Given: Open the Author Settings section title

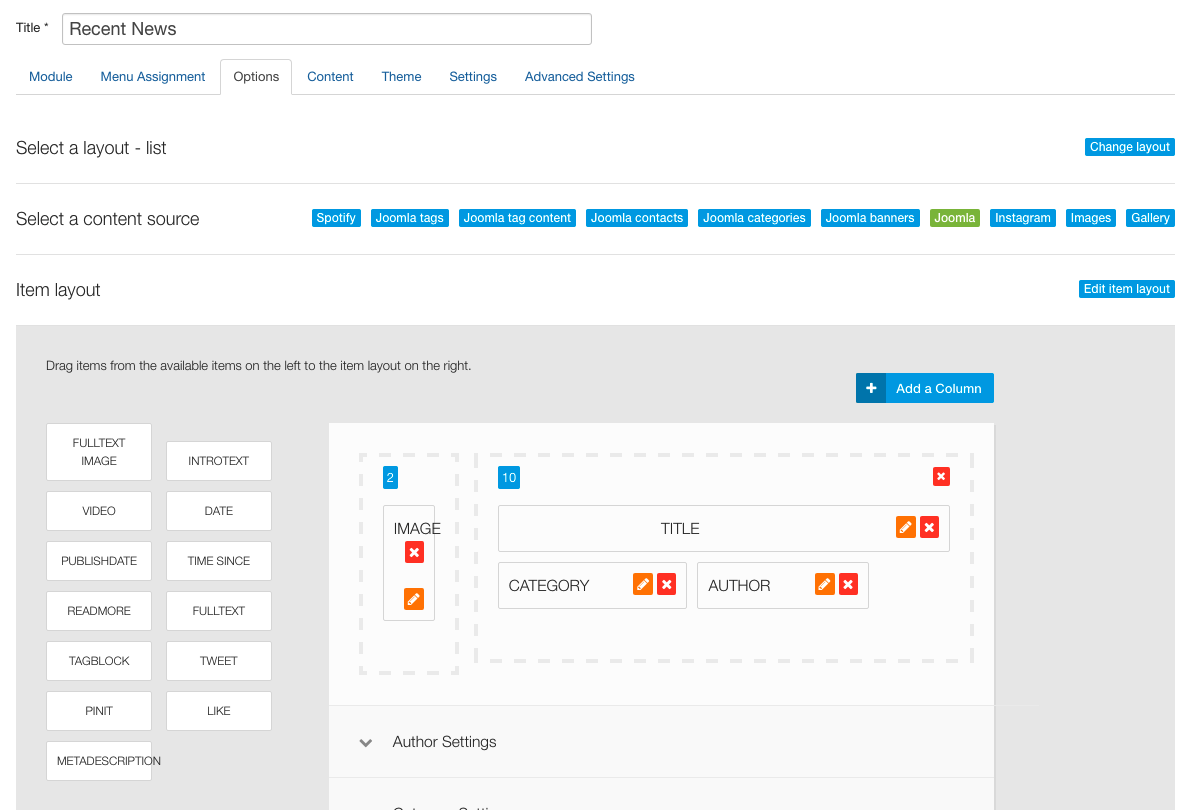Looking at the screenshot, I should click(x=444, y=742).
